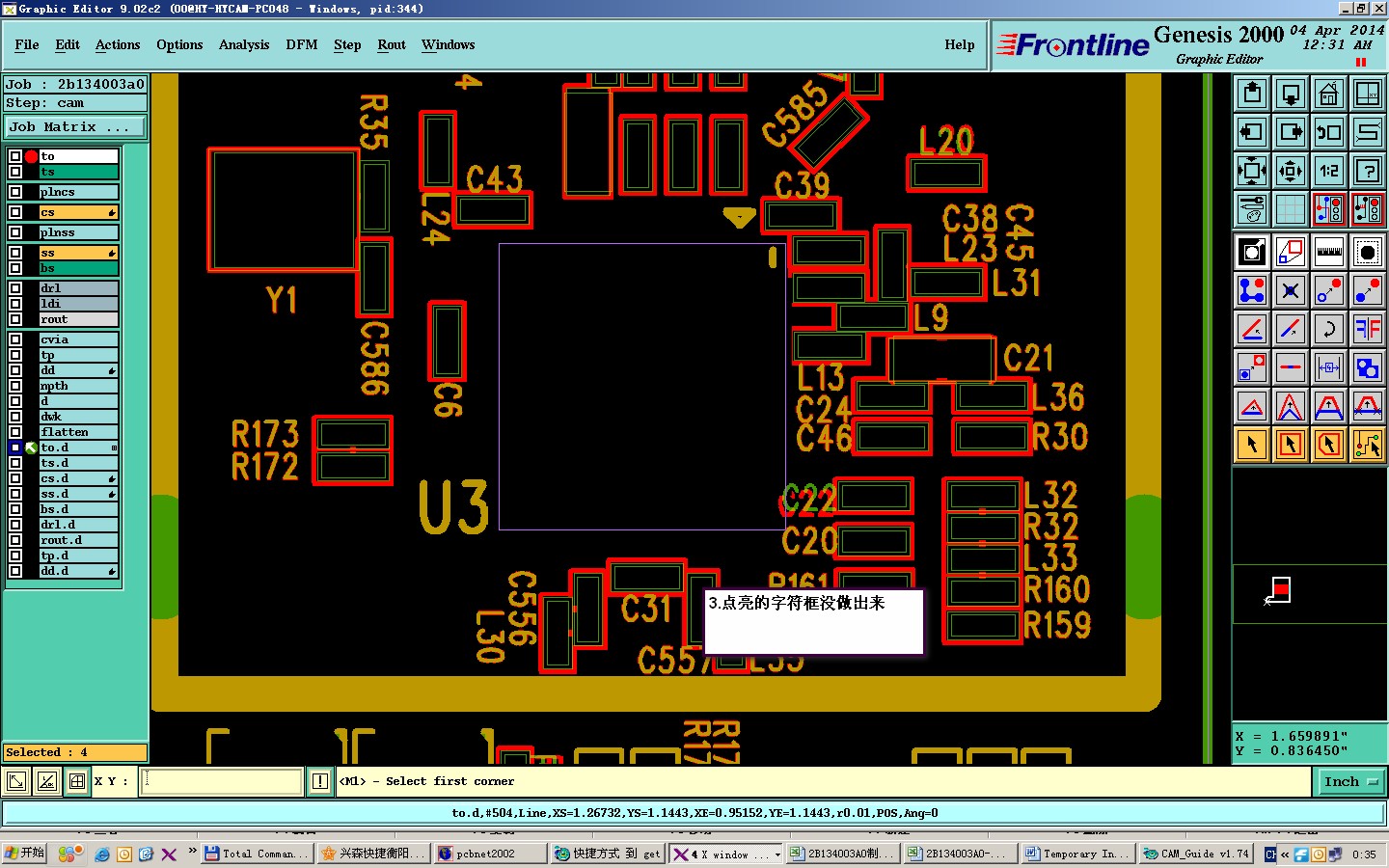Open the DFM menu
Viewport: 1389px width, 868px height.
[302, 44]
